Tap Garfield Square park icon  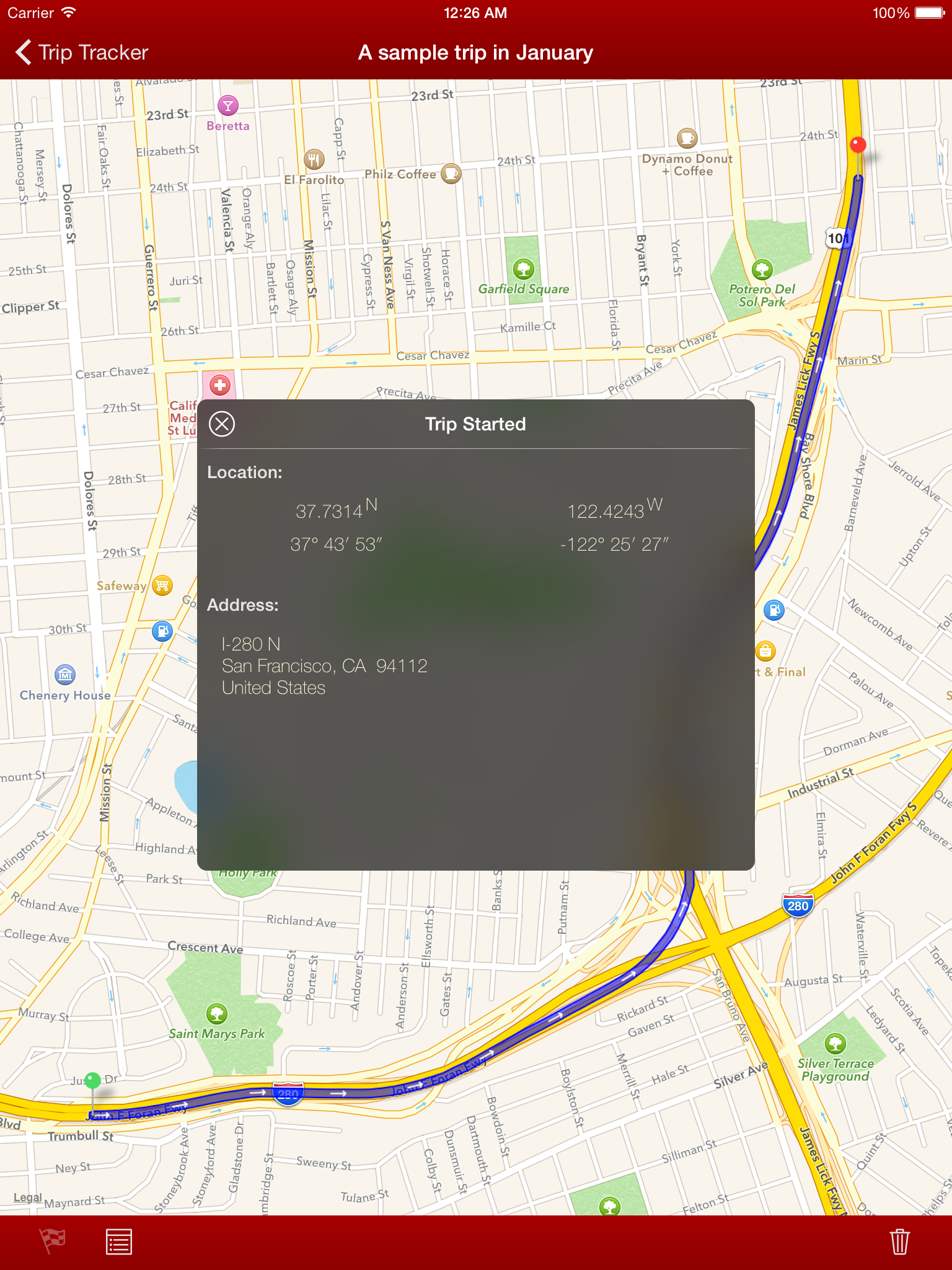click(524, 269)
